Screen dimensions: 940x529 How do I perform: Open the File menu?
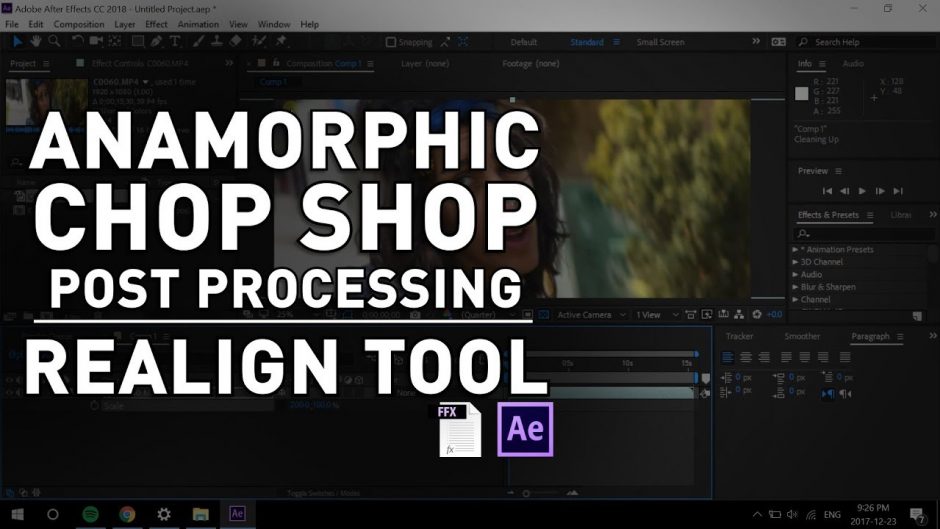(x=12, y=25)
